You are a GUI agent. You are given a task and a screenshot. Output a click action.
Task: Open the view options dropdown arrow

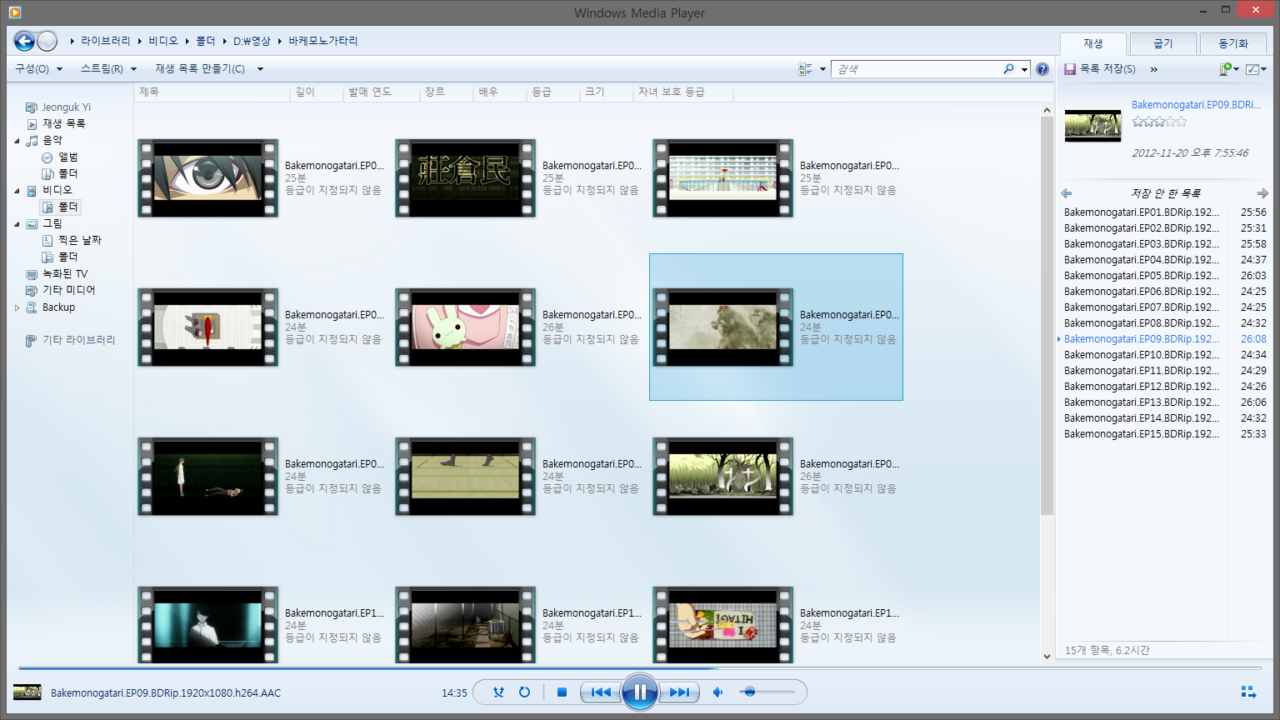823,69
